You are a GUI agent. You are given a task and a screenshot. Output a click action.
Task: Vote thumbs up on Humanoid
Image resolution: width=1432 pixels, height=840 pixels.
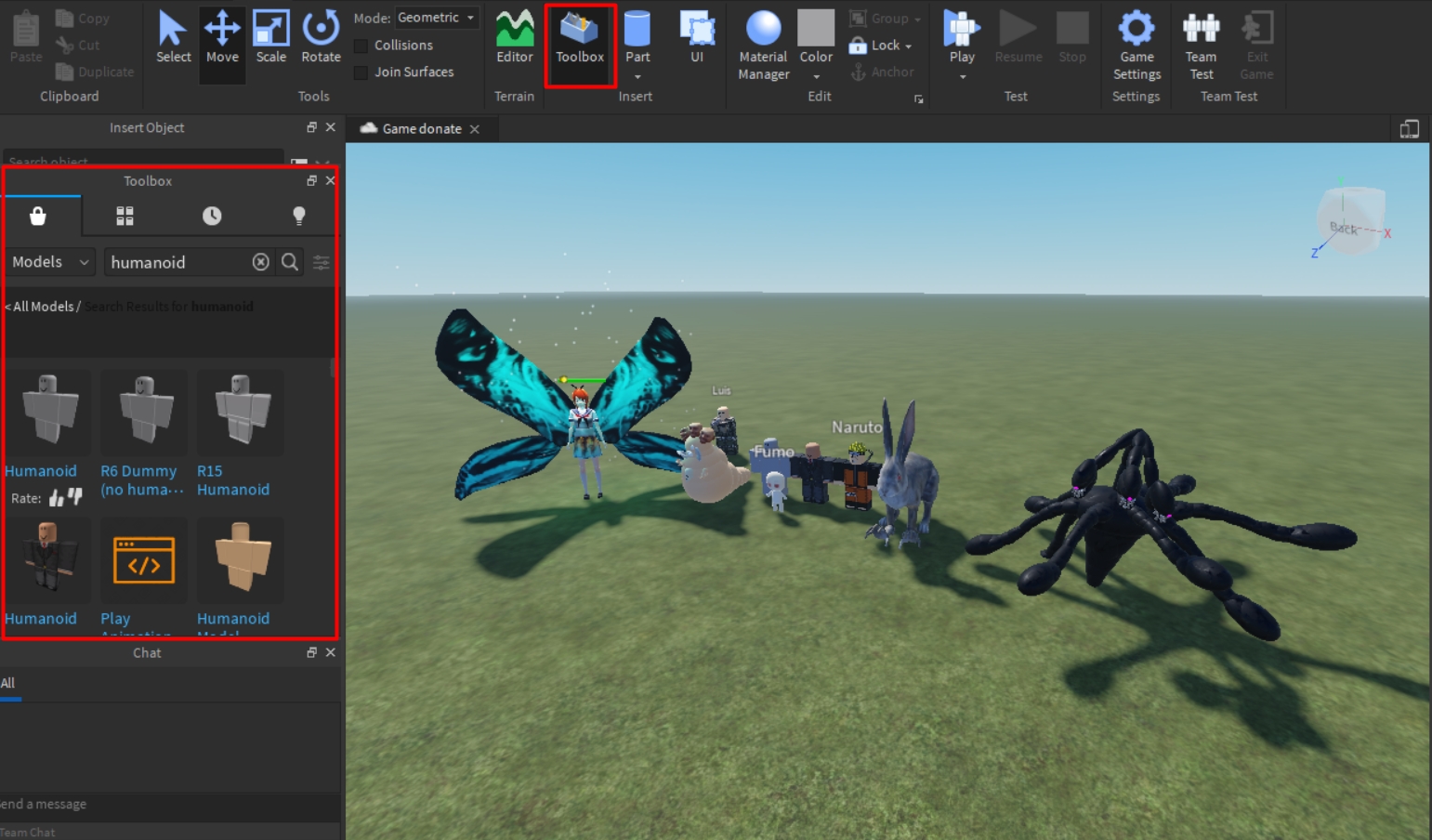tap(57, 498)
